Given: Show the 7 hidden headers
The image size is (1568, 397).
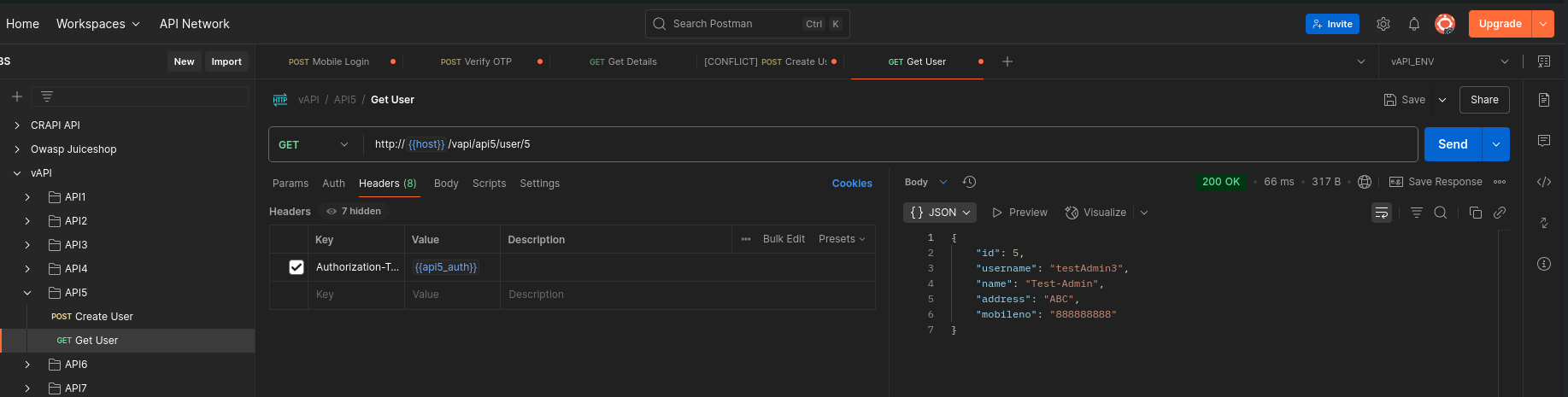Looking at the screenshot, I should 354,211.
